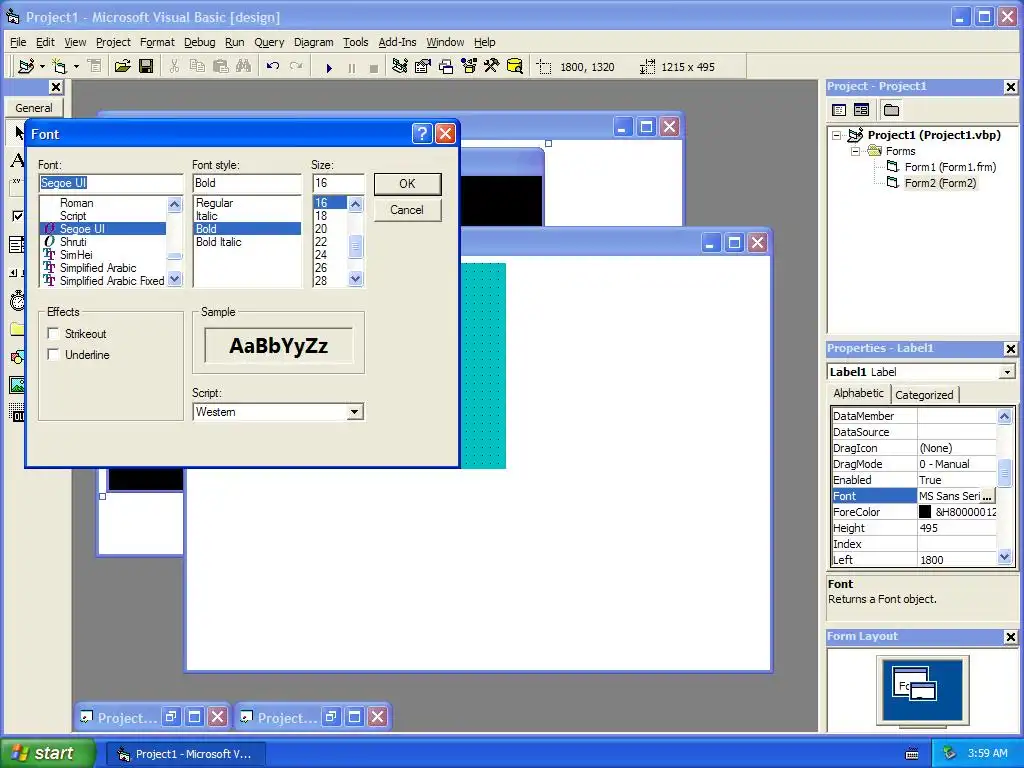Screen dimensions: 1024x768
Task: Open the Add-Ins menu
Action: tap(397, 42)
